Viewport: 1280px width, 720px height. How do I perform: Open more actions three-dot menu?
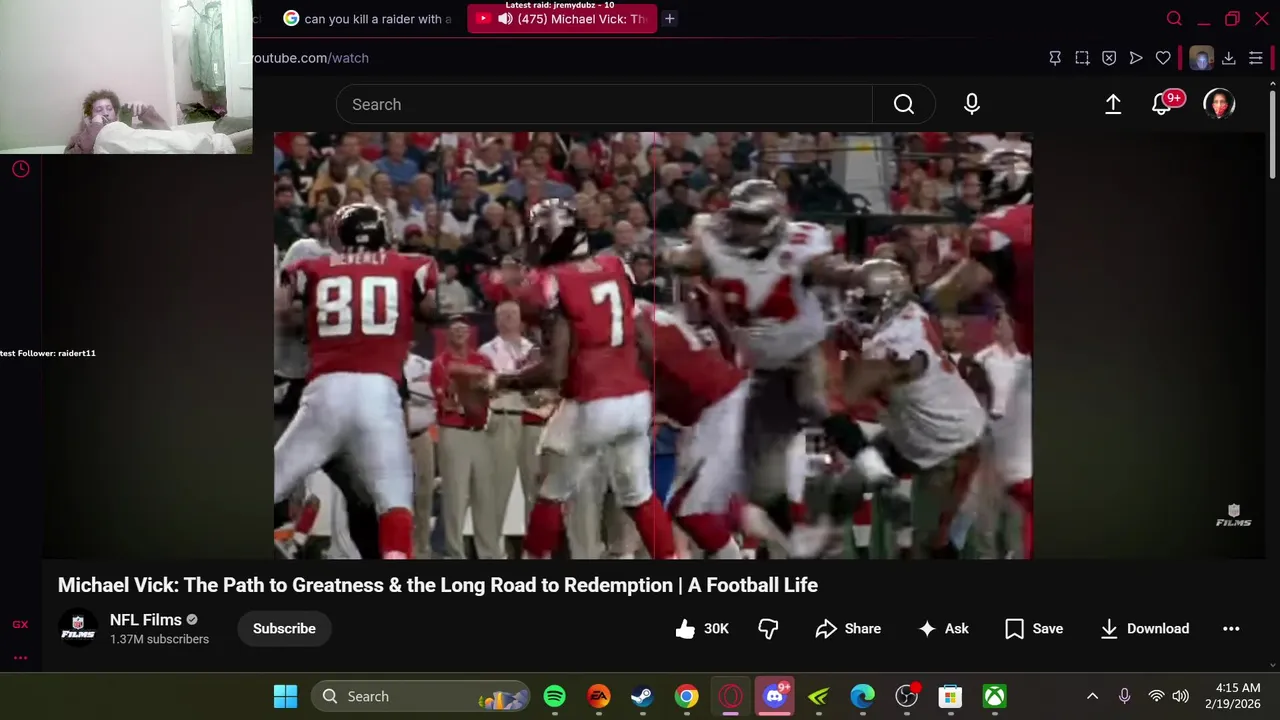pyautogui.click(x=1231, y=628)
